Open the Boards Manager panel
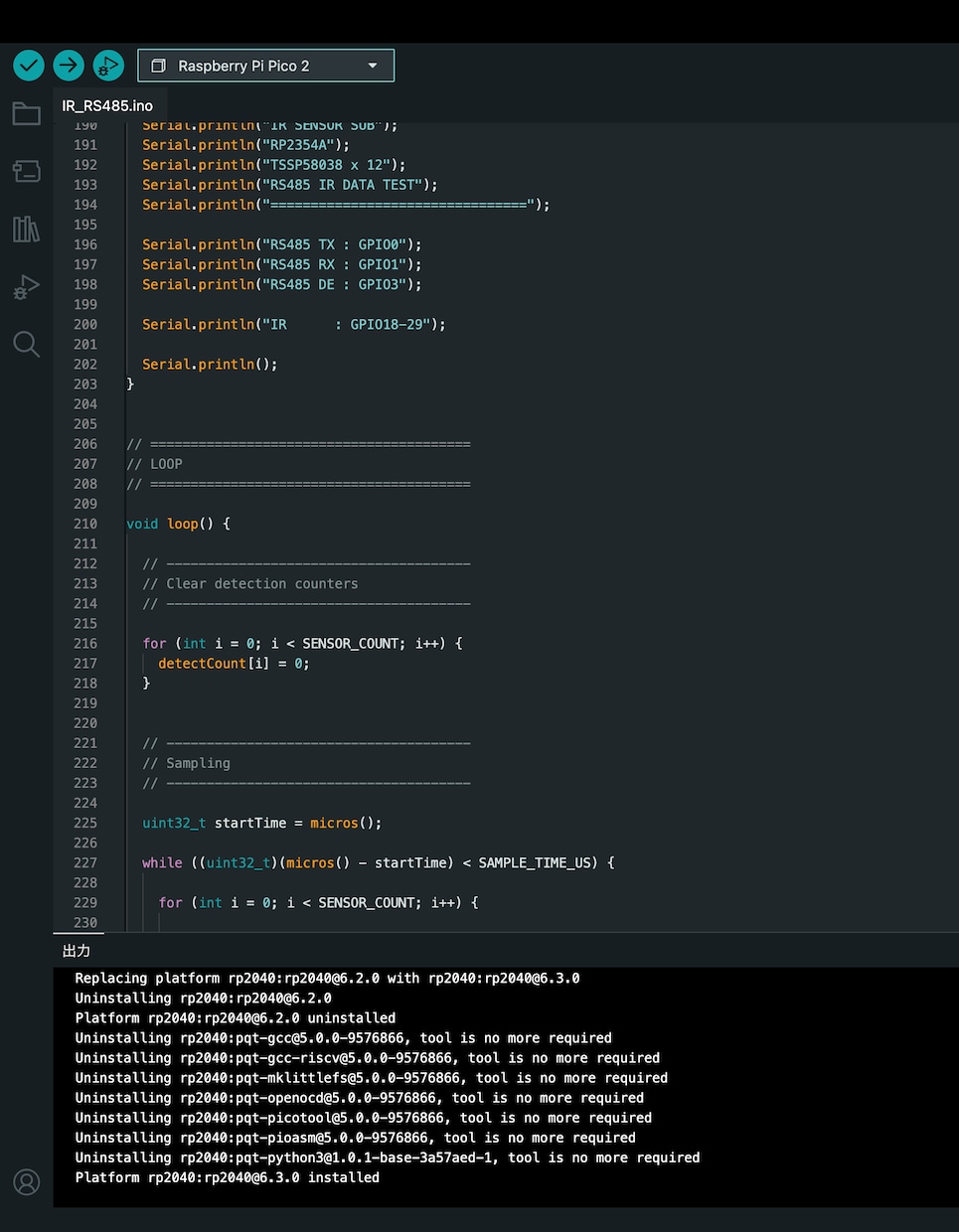The height and width of the screenshot is (1232, 959). click(x=27, y=171)
